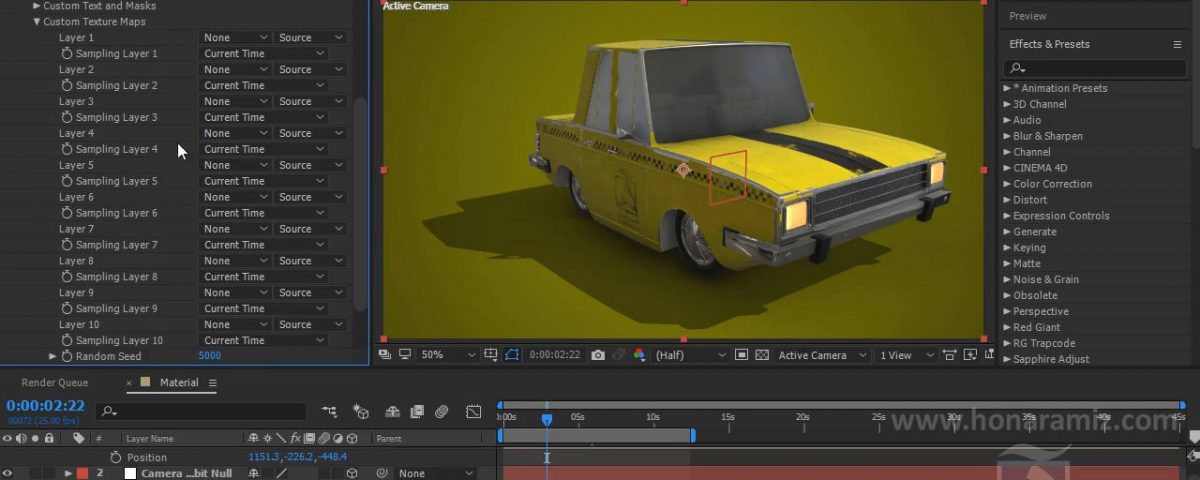This screenshot has height=480, width=1200.
Task: Click the Material comp tab color square
Action: (146, 382)
